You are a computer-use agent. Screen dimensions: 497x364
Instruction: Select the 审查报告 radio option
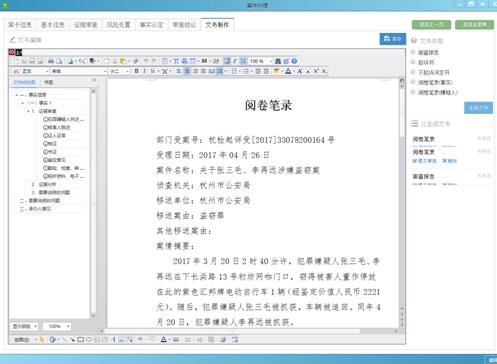pos(413,52)
